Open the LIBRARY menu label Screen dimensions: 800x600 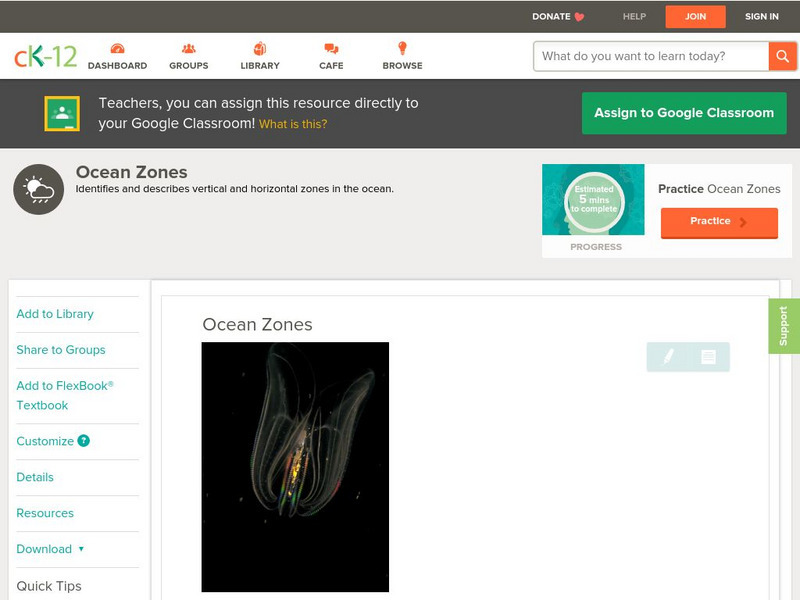pos(260,66)
